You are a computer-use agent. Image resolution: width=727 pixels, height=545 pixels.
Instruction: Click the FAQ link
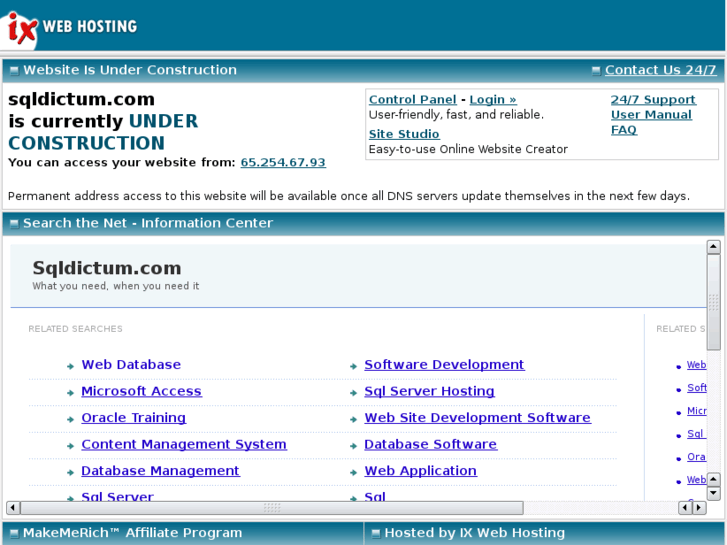pos(624,130)
